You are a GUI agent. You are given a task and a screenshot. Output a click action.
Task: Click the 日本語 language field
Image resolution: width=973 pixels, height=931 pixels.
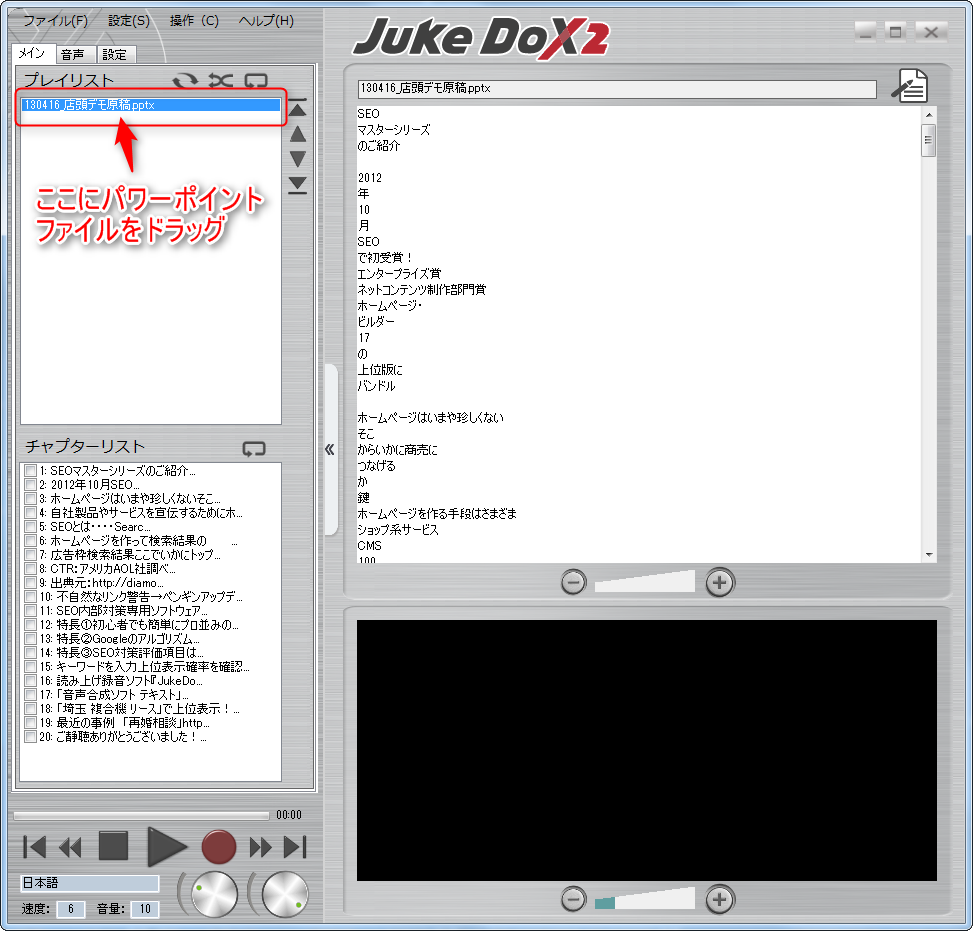(89, 883)
